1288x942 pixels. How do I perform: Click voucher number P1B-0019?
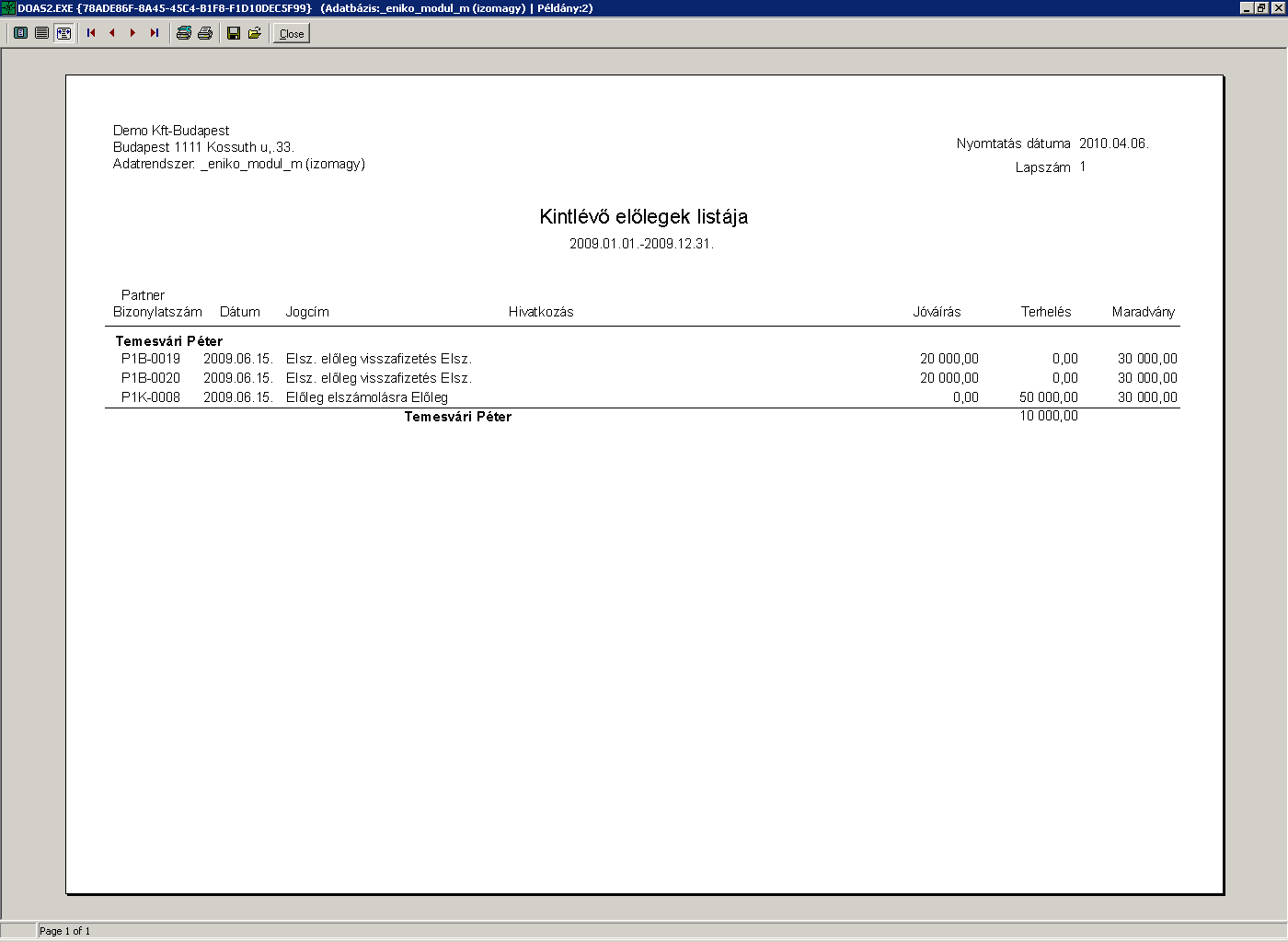[151, 359]
